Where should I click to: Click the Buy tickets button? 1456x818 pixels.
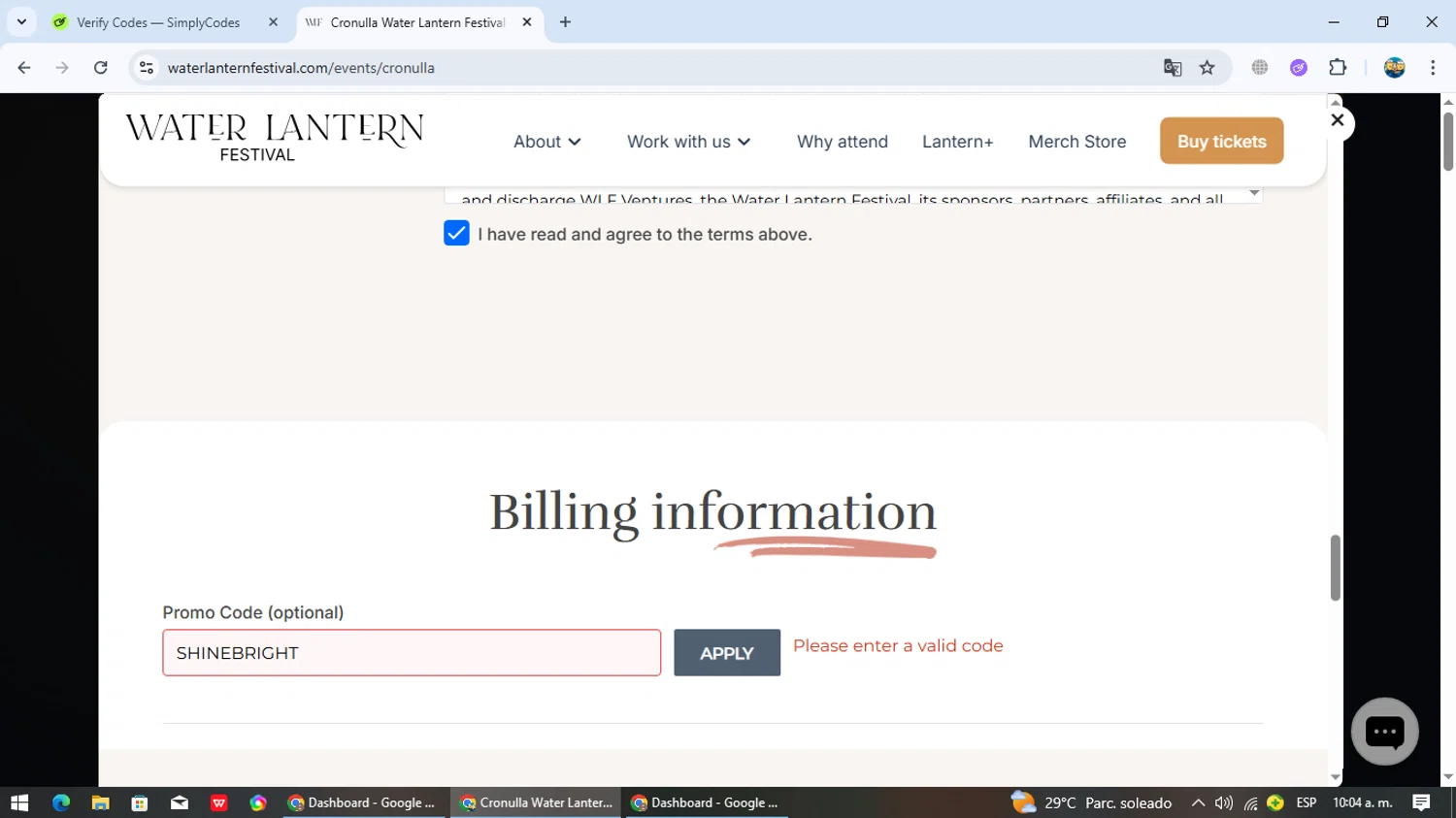point(1222,141)
